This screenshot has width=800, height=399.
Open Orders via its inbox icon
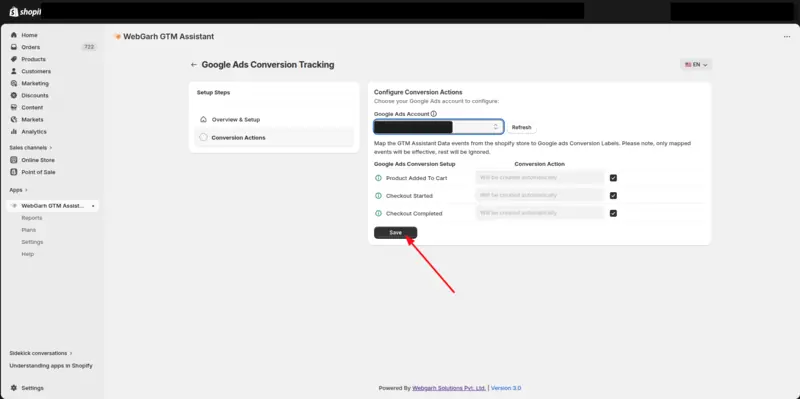click(x=14, y=47)
